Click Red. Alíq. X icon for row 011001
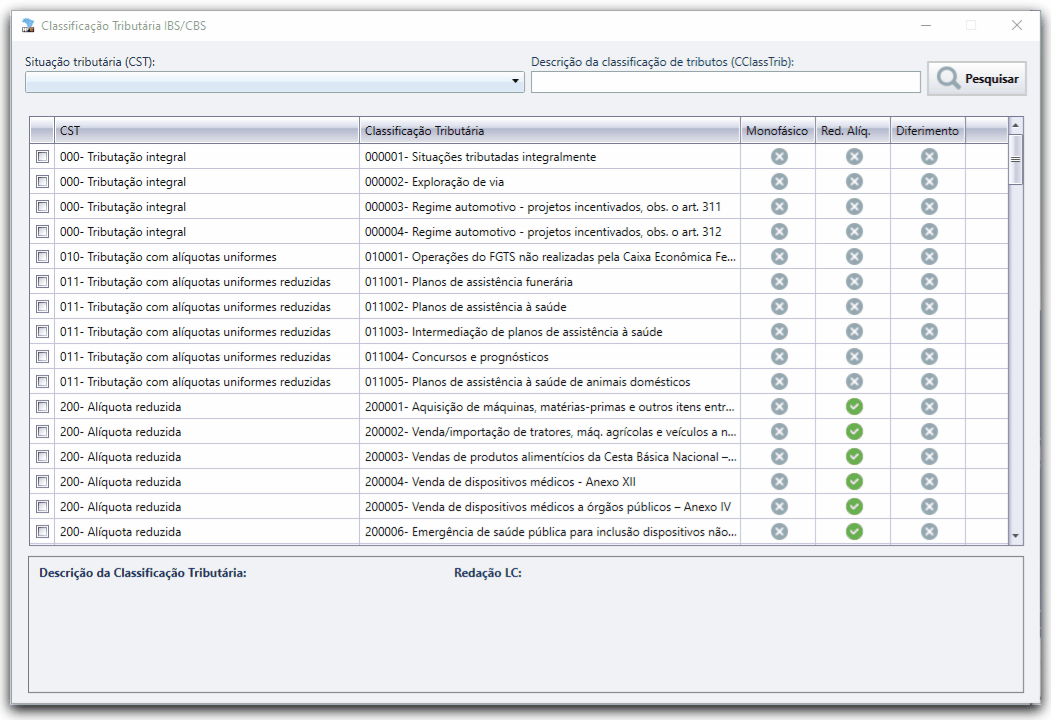This screenshot has height=720, width=1051. point(854,281)
